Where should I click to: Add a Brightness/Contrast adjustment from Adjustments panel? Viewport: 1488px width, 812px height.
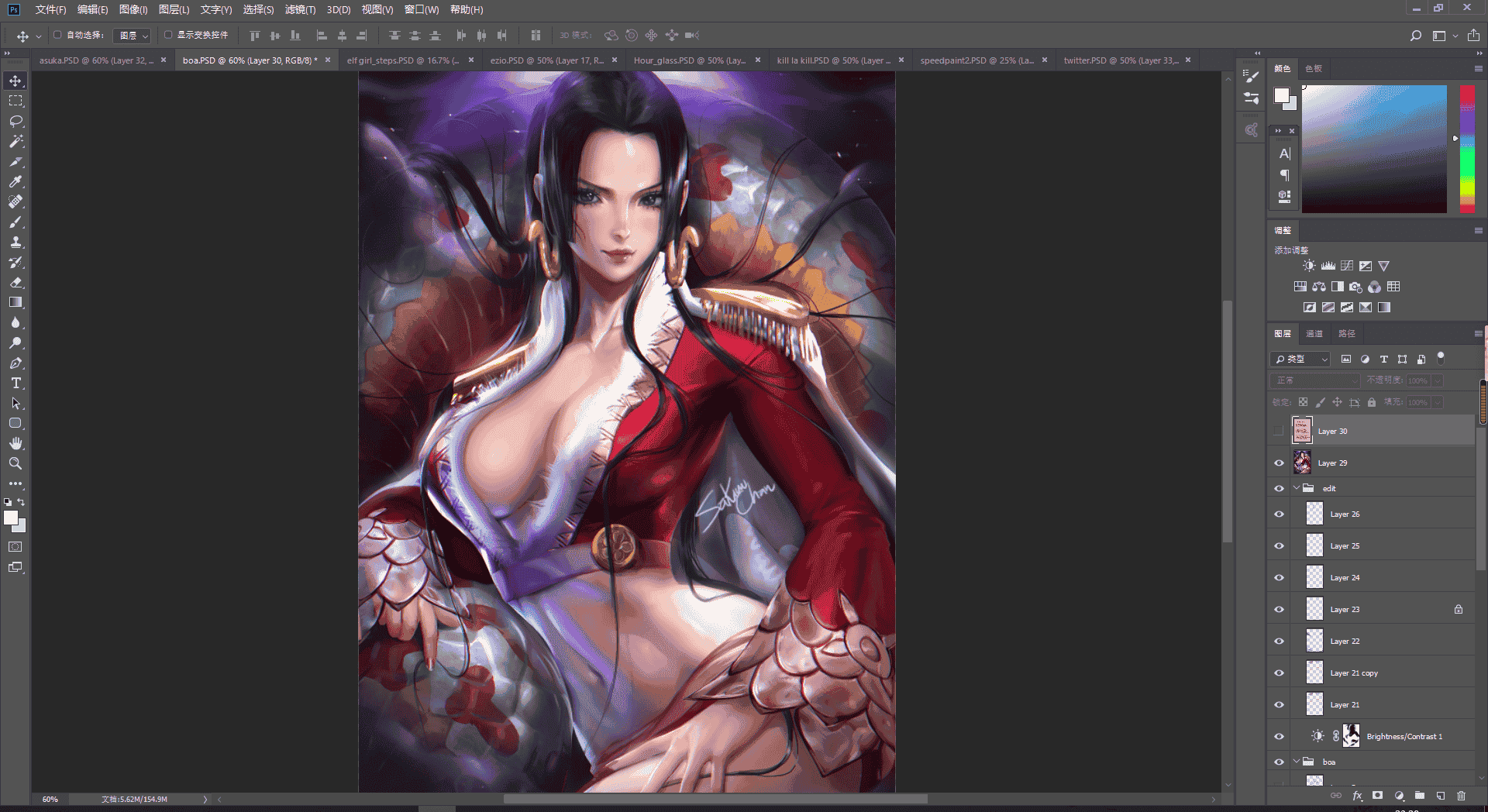click(x=1309, y=266)
